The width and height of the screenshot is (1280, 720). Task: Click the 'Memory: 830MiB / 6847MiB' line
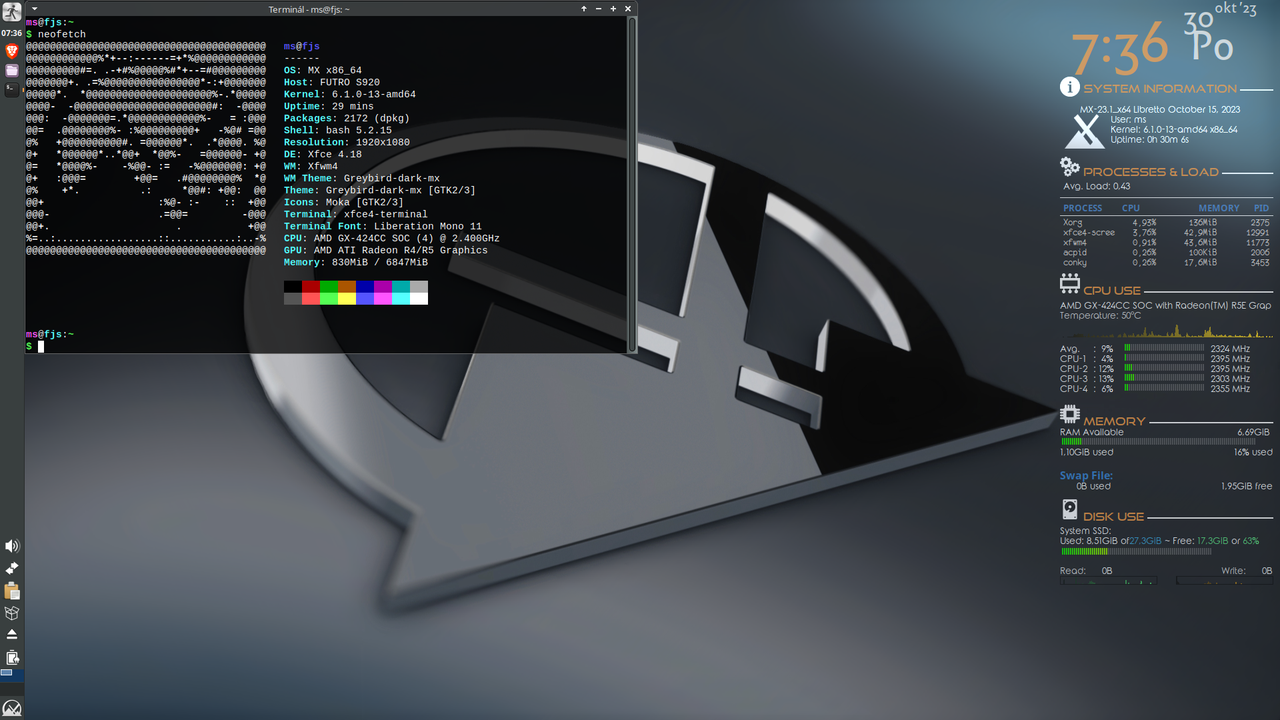(356, 262)
